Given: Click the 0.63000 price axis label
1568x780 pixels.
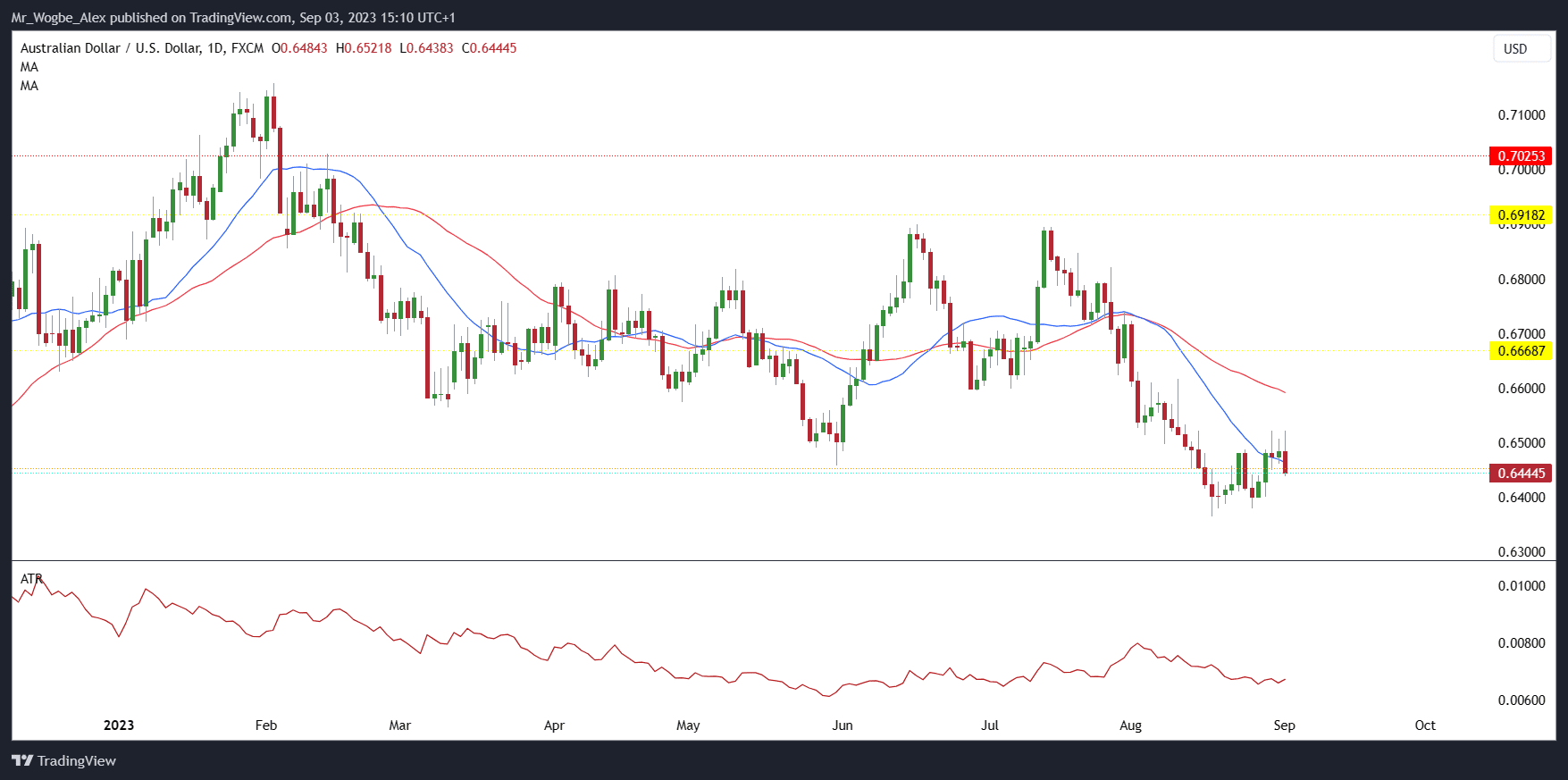Looking at the screenshot, I should click(1522, 552).
